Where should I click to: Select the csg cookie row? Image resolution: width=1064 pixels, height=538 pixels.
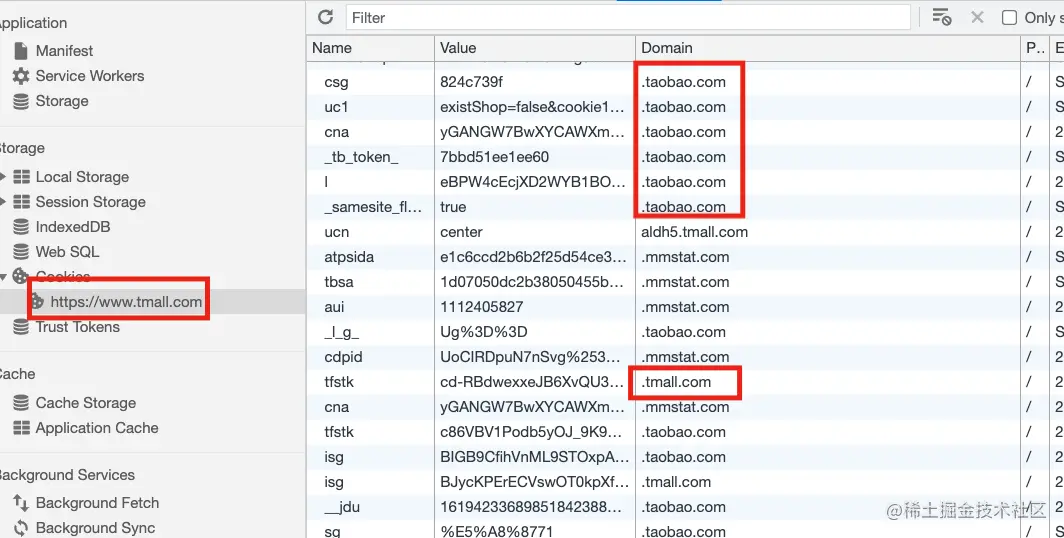point(685,82)
